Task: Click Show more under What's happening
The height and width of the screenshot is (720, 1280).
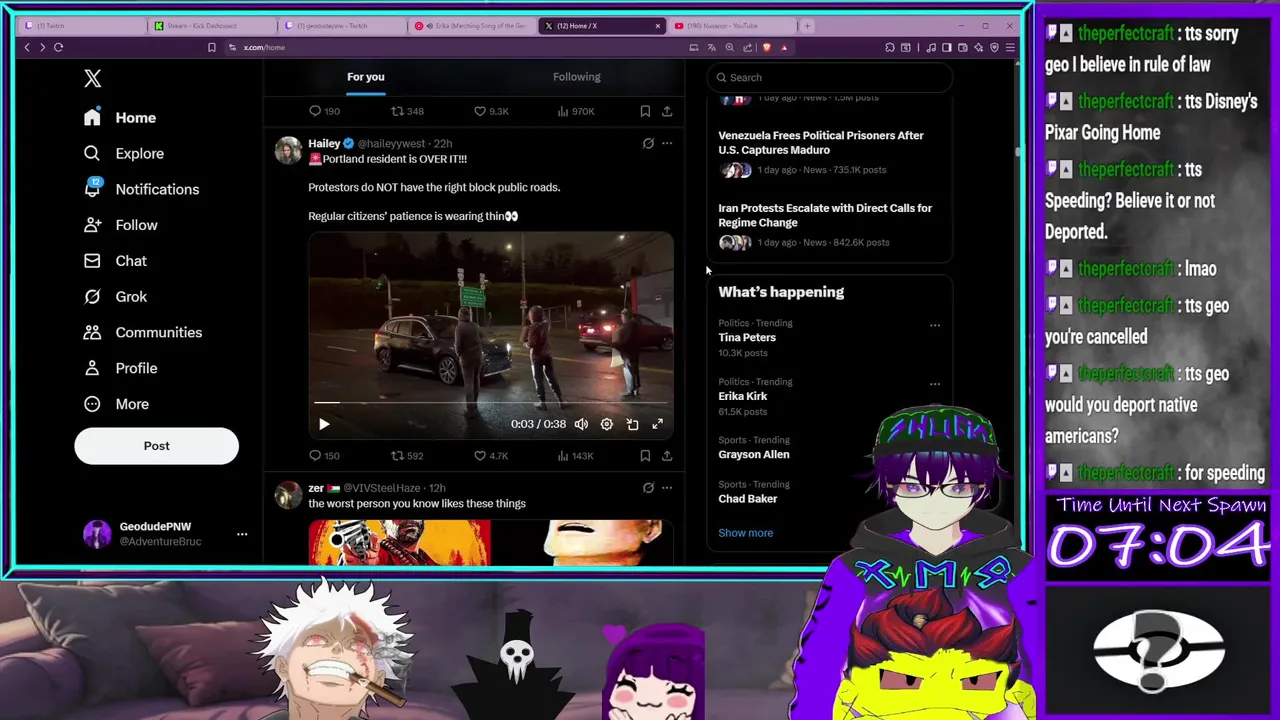Action: [x=746, y=533]
